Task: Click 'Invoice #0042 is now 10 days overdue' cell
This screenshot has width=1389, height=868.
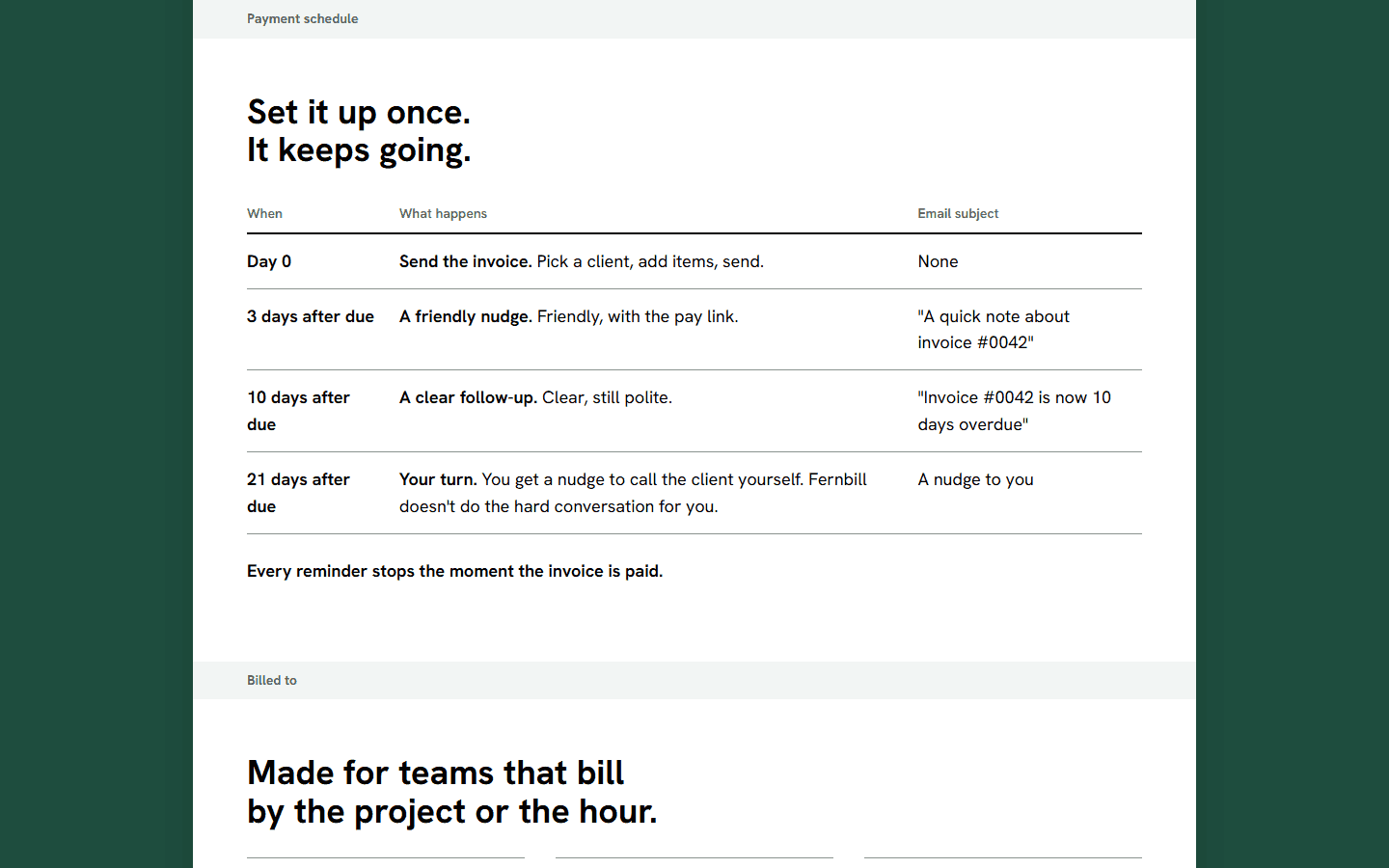Action: pos(1014,411)
